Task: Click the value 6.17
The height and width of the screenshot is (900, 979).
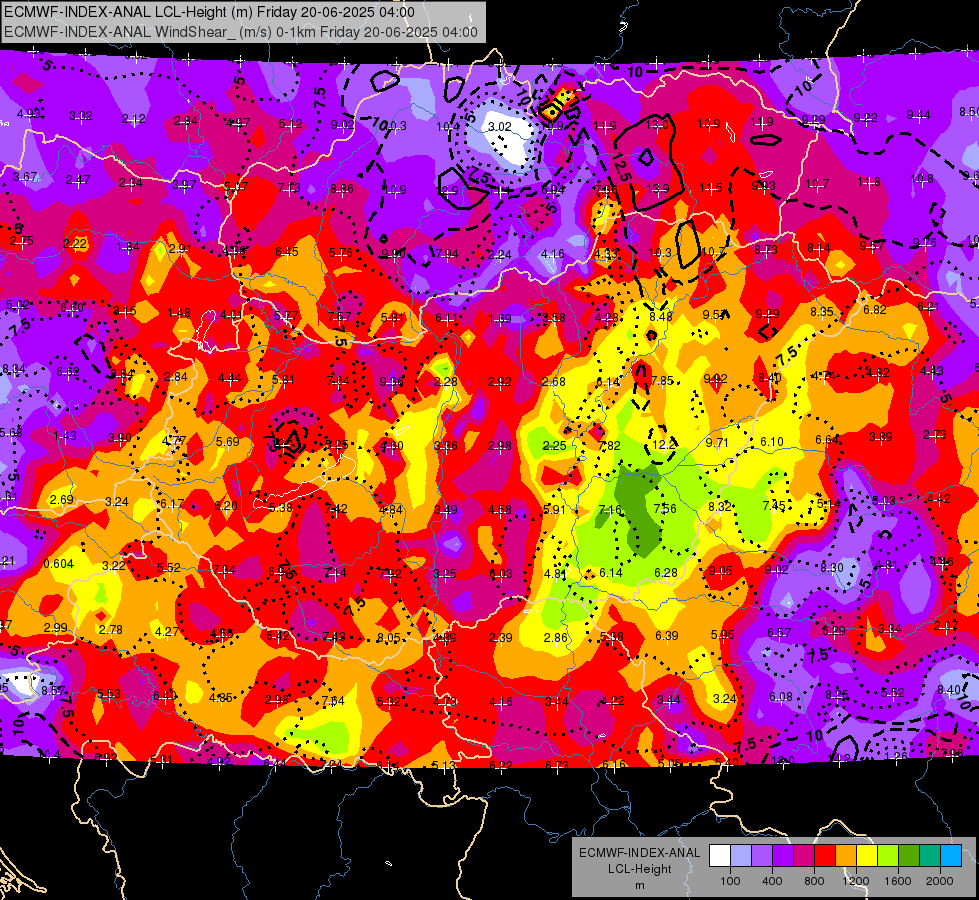Action: [x=172, y=504]
